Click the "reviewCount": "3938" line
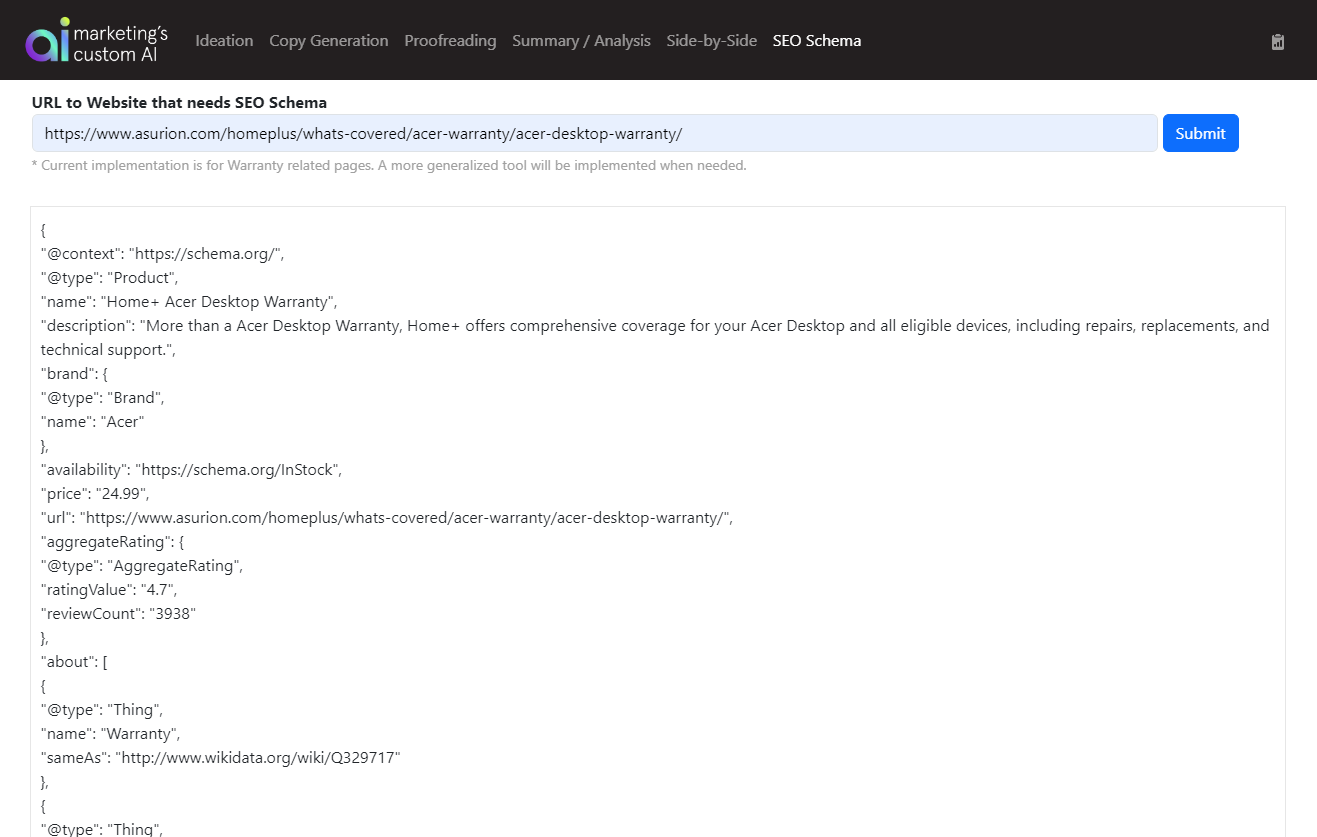 118,614
